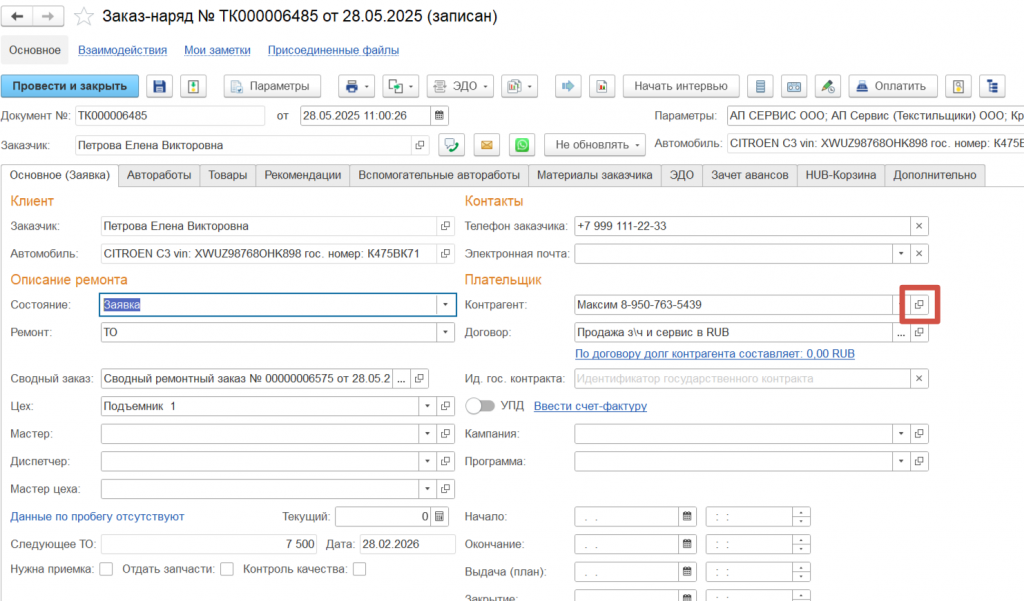This screenshot has height=601, width=1024.
Task: Click the Ввести счет-фактуру link
Action: pos(590,406)
